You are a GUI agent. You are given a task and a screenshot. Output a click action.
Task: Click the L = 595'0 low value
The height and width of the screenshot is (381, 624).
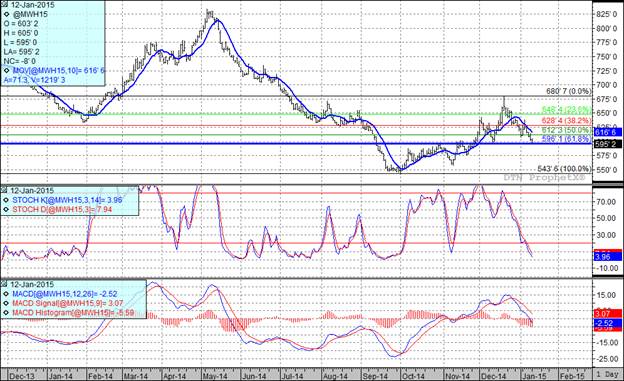[x=20, y=42]
